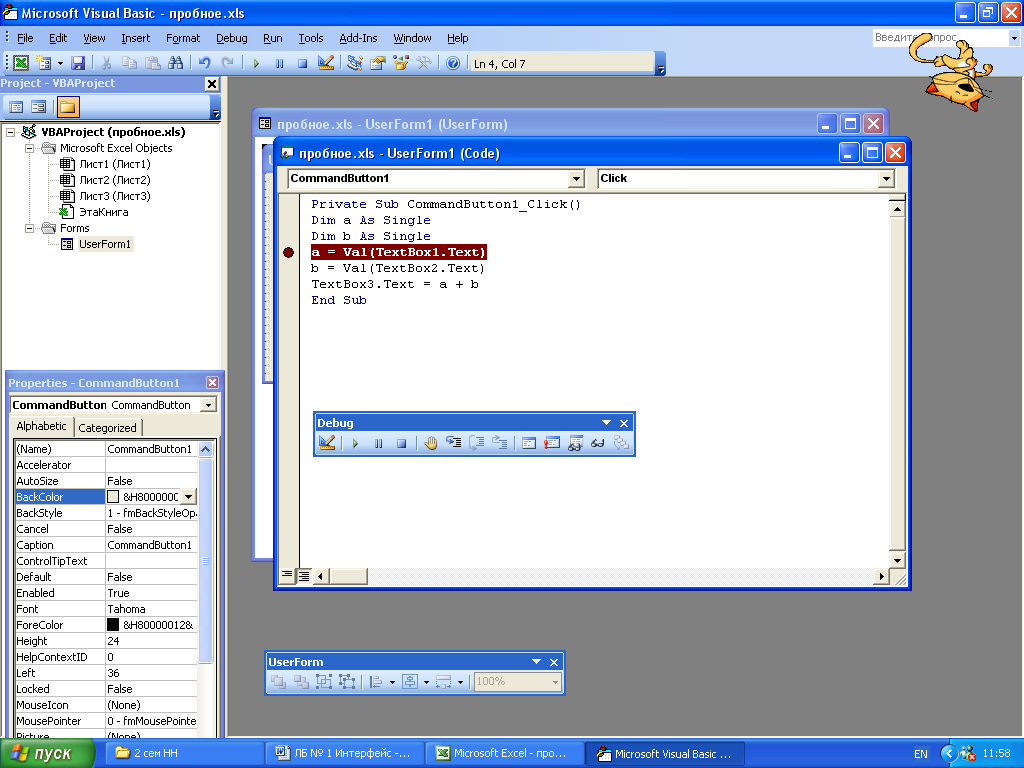The width and height of the screenshot is (1024, 768).
Task: Click Design Mode icon in Debug toolbar
Action: pos(327,443)
